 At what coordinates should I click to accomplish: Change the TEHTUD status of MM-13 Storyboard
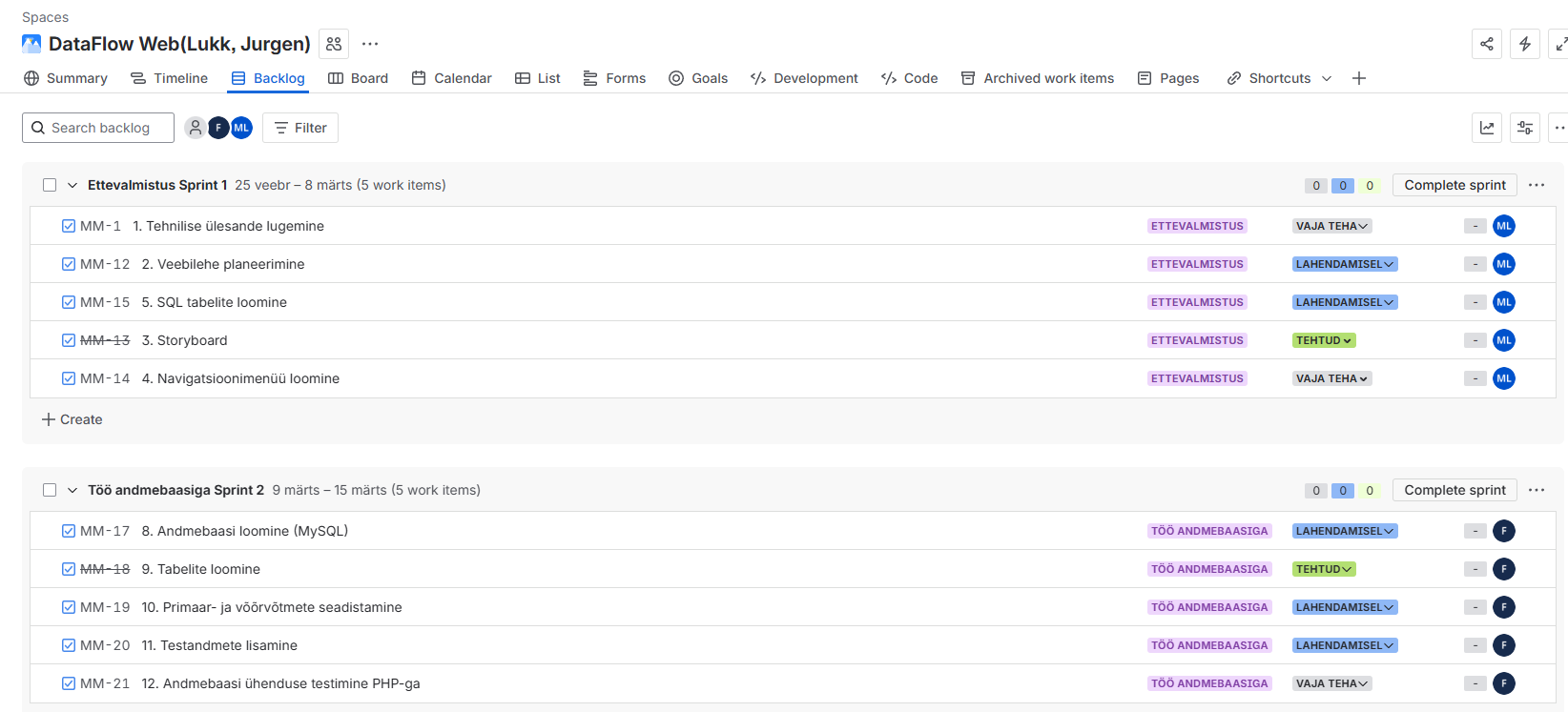click(x=1324, y=340)
